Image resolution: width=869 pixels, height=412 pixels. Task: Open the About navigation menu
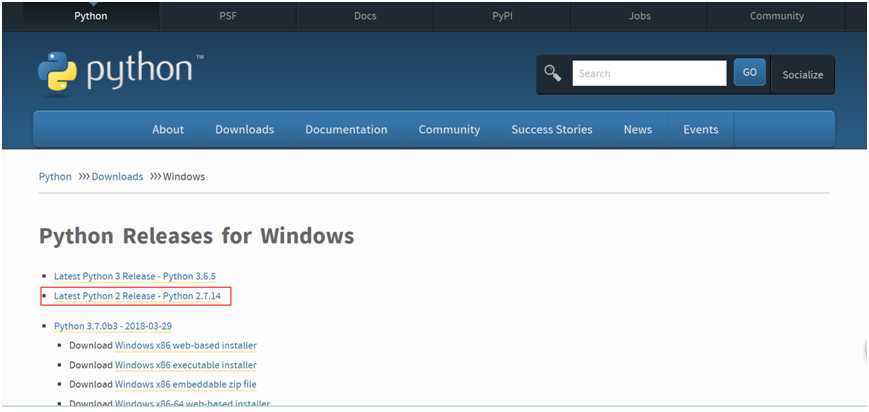click(x=168, y=129)
